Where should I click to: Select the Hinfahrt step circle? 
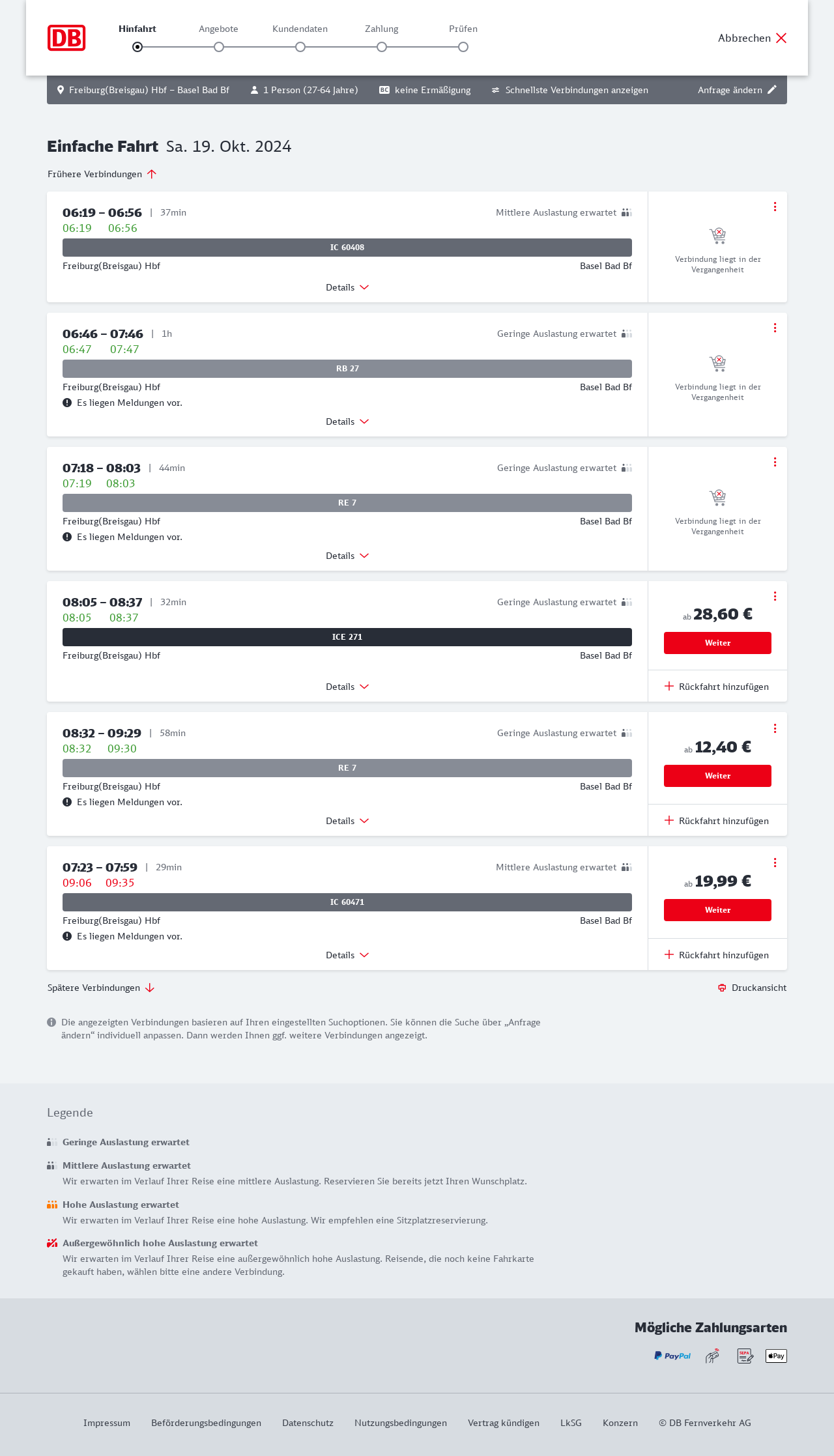[137, 47]
